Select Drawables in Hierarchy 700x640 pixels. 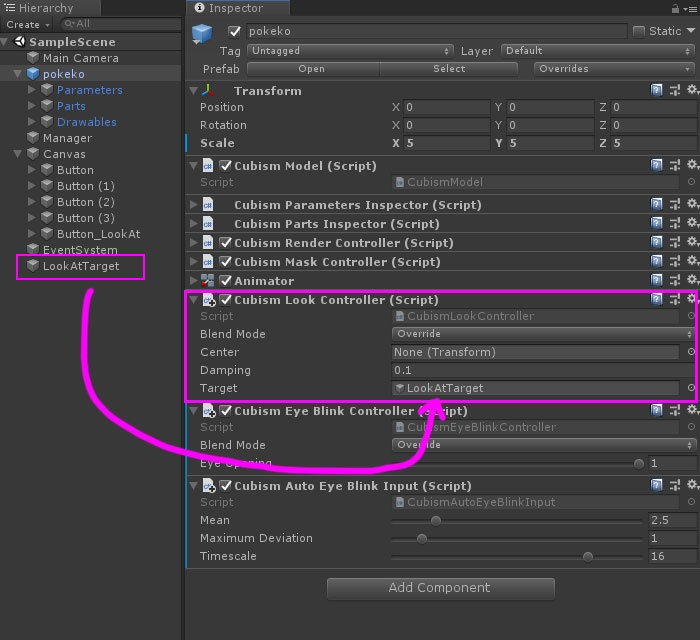tap(87, 122)
